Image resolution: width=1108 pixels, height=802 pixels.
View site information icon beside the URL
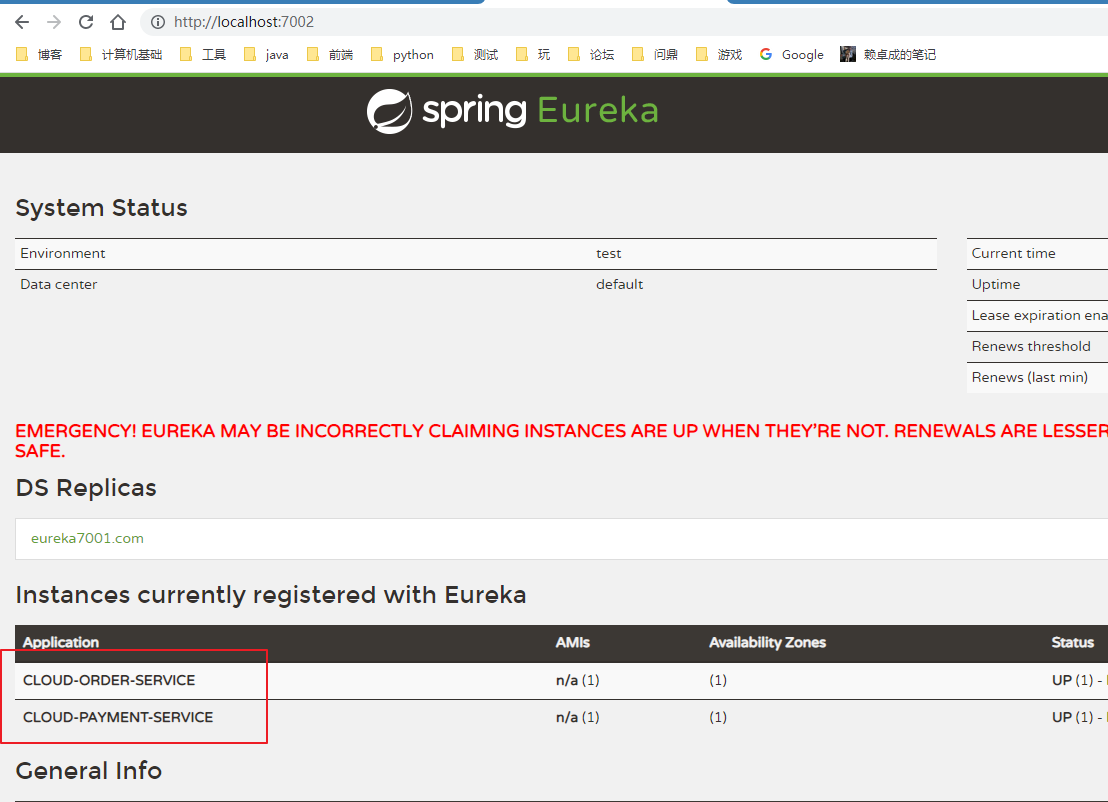158,22
